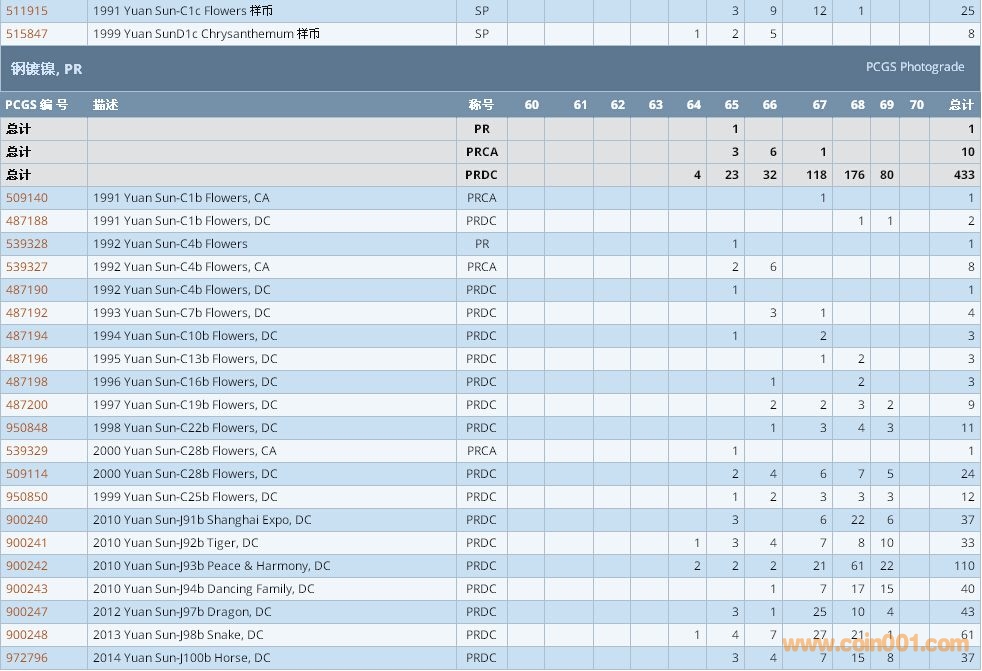The width and height of the screenshot is (982, 671).
Task: Open coin entry 509140
Action: point(27,198)
